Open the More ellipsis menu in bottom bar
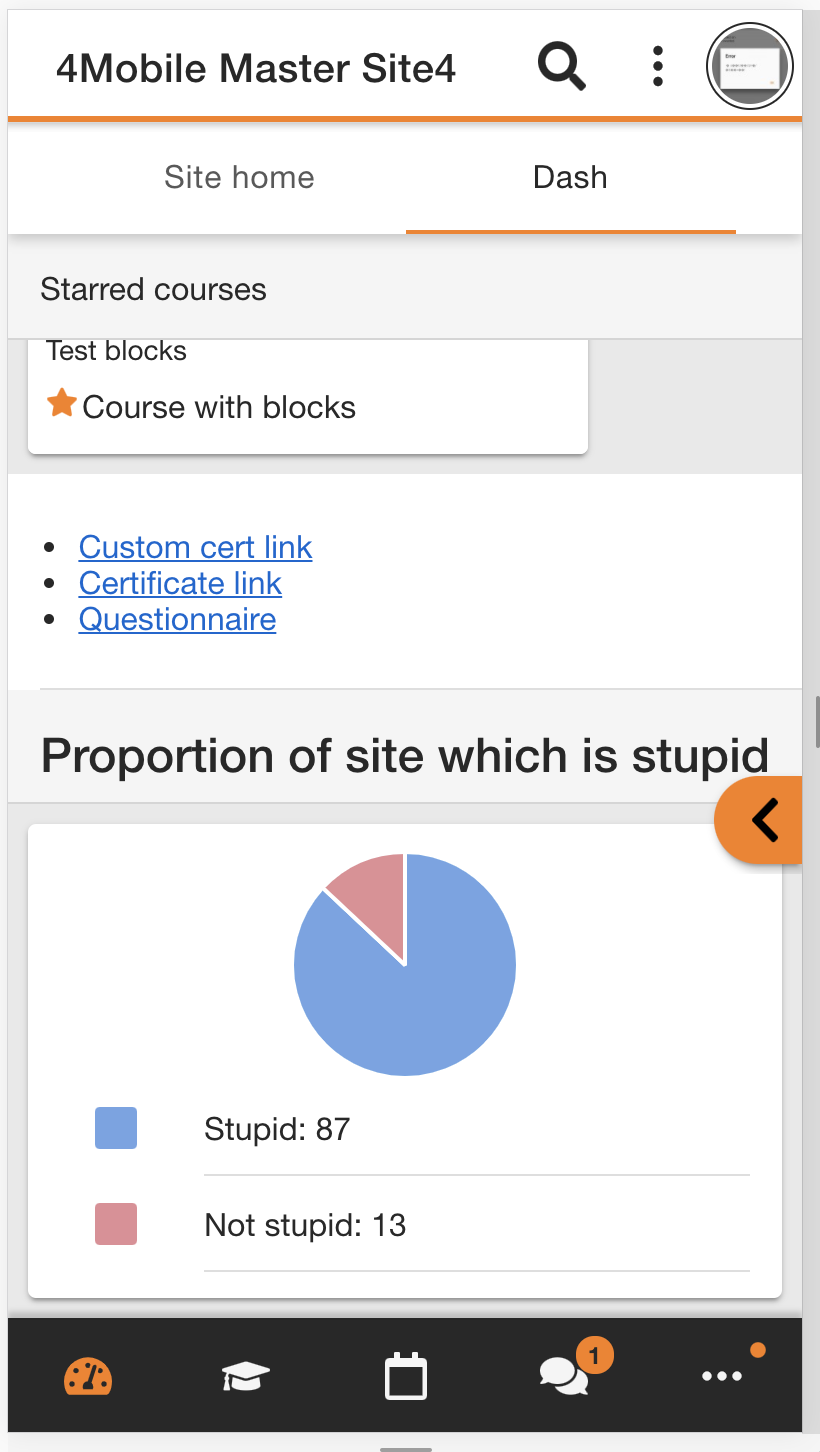The width and height of the screenshot is (820, 1452). [x=722, y=1376]
